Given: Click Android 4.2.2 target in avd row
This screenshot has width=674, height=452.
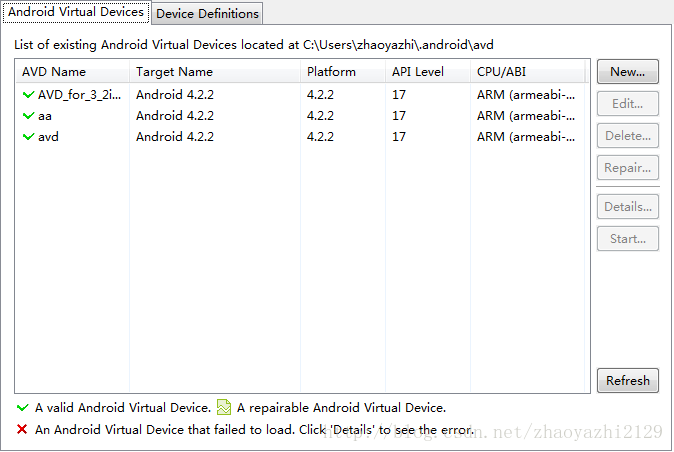Looking at the screenshot, I should pos(175,137).
